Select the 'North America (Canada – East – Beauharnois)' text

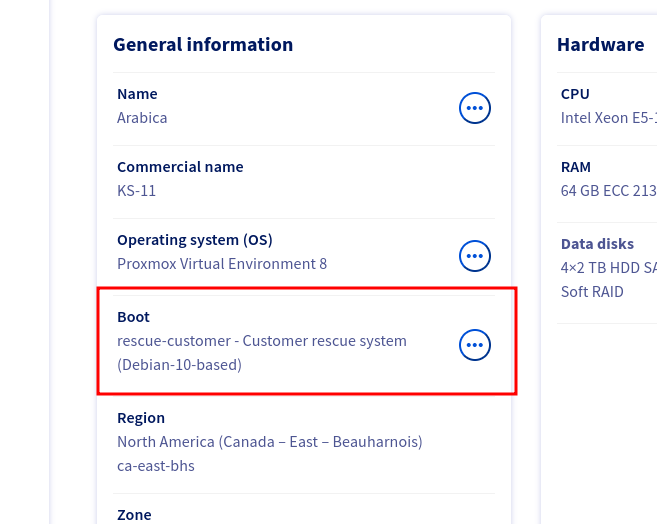[270, 442]
